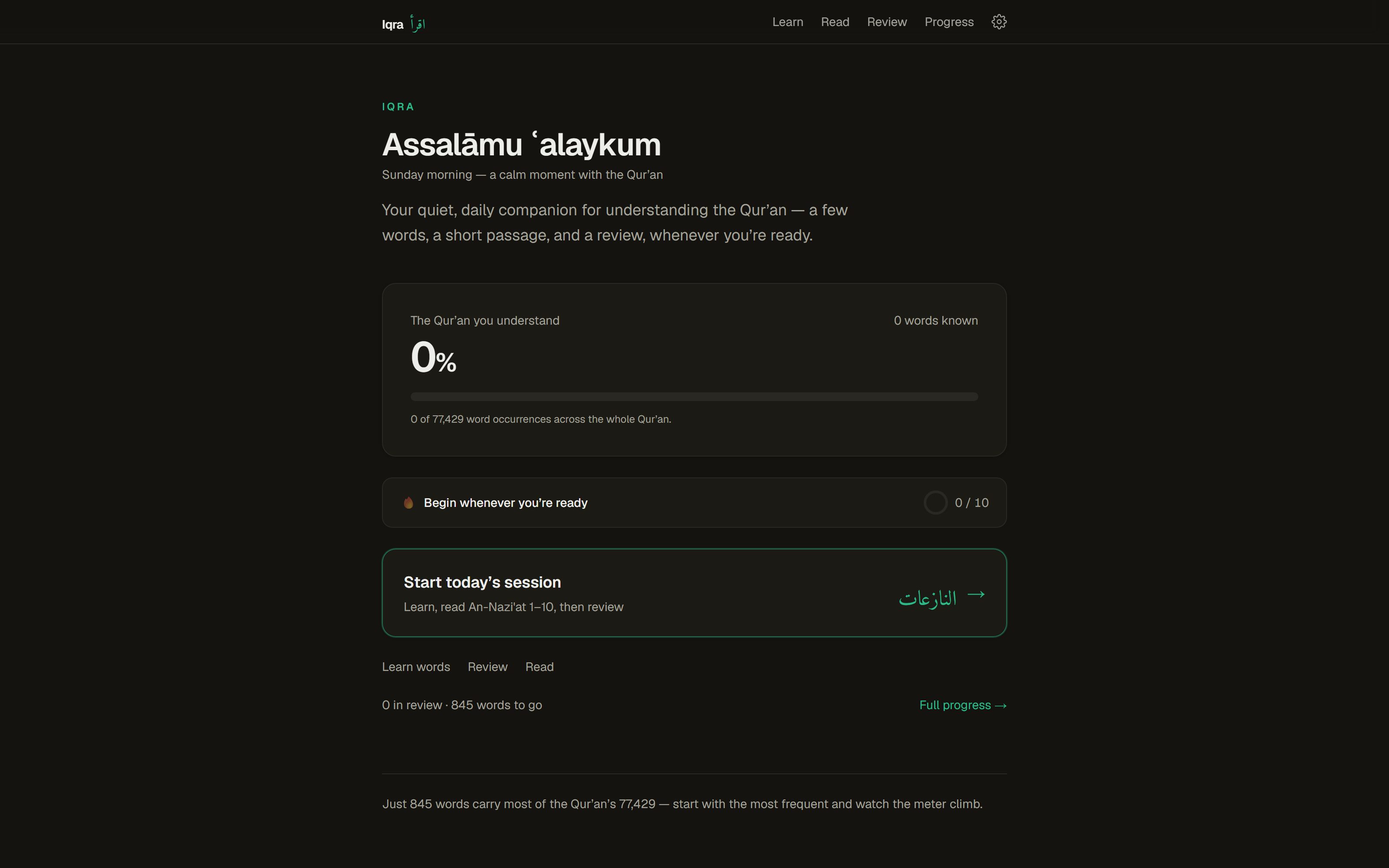The image size is (1389, 868).
Task: Click the 0 / 10 daily count
Action: 971,503
